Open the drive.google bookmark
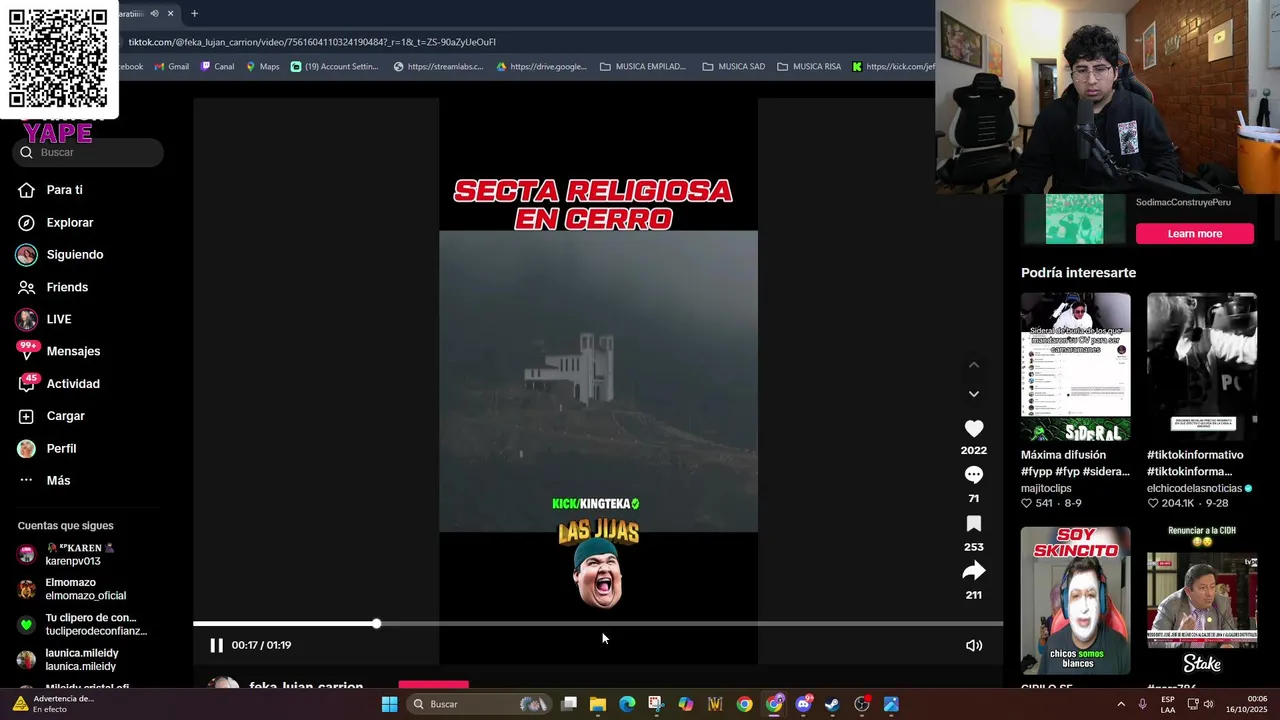This screenshot has width=1280, height=720. coord(541,67)
